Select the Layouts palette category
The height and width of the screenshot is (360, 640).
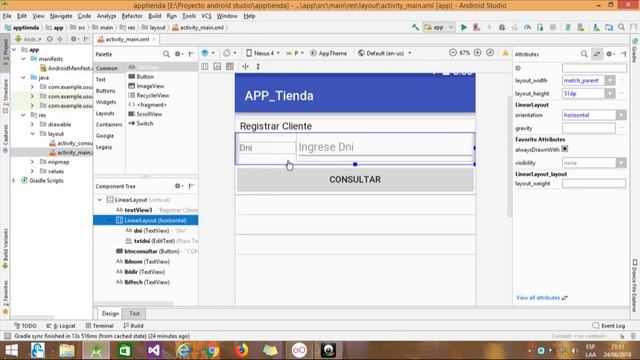coord(105,113)
